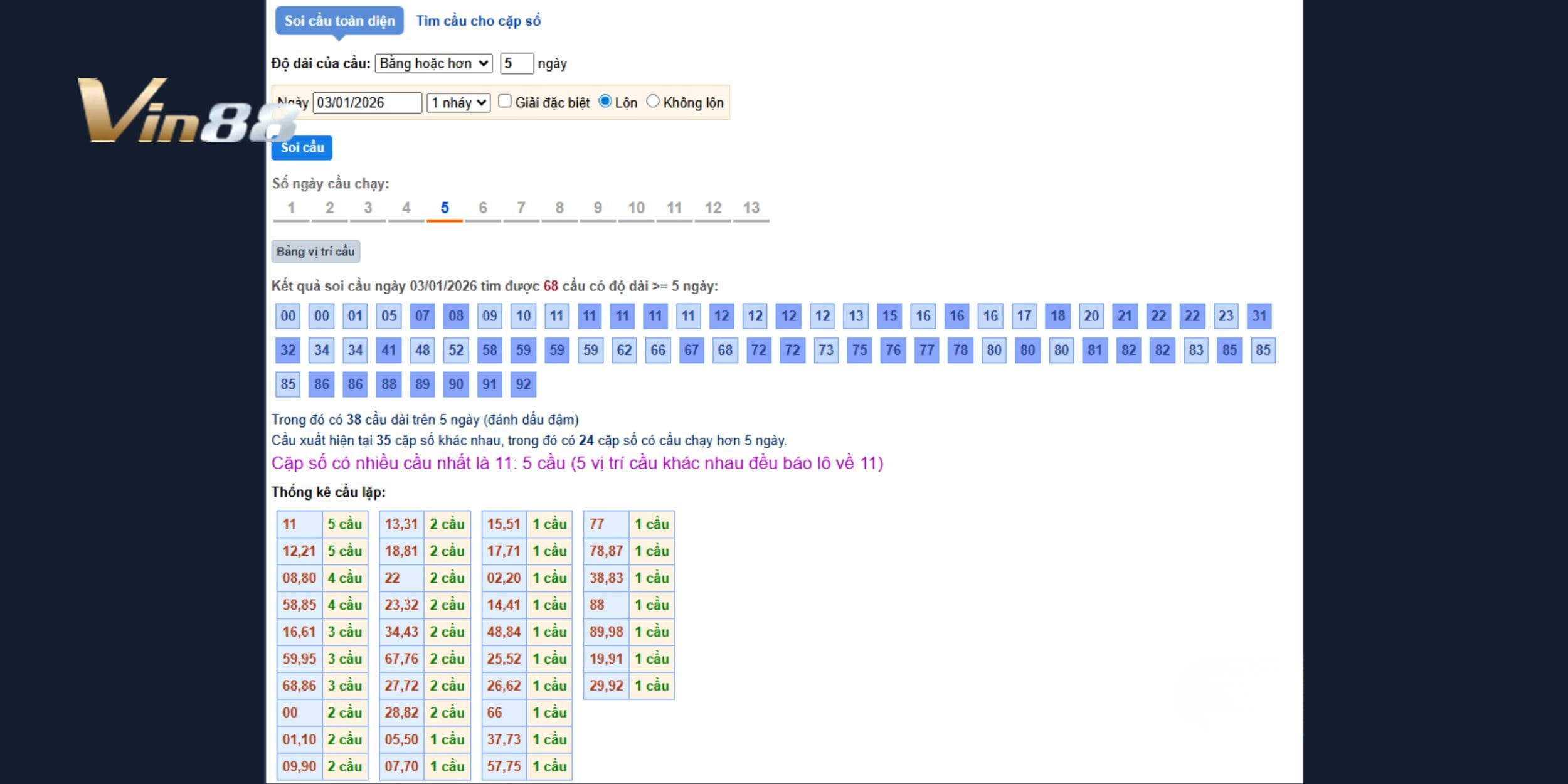Click the Vin88 logo
The height and width of the screenshot is (784, 1568).
click(x=182, y=112)
